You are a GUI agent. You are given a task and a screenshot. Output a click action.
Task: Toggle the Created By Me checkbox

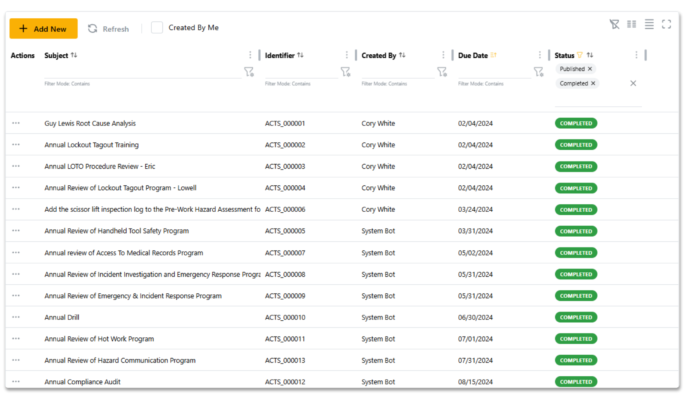157,27
